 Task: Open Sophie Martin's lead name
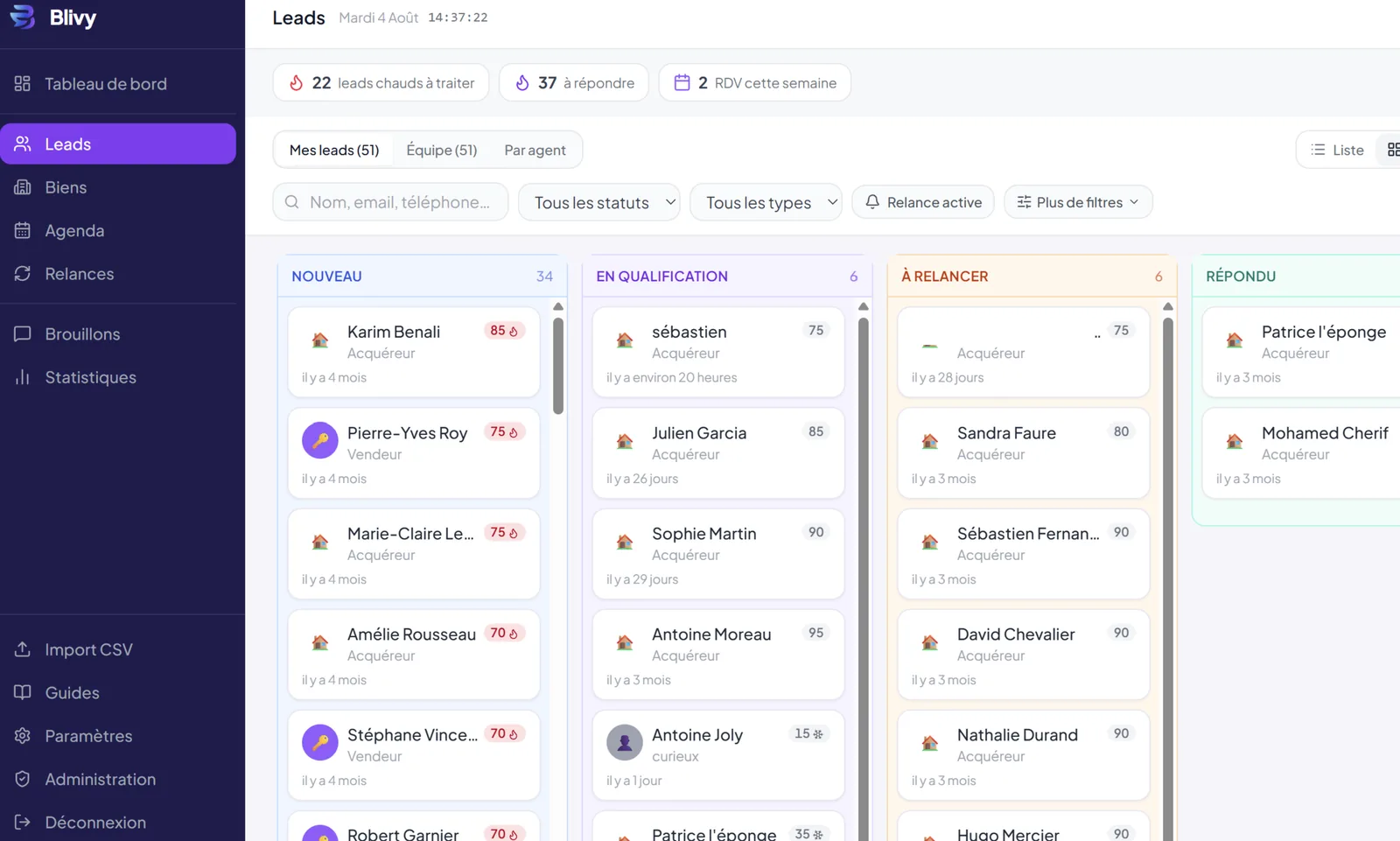(703, 534)
